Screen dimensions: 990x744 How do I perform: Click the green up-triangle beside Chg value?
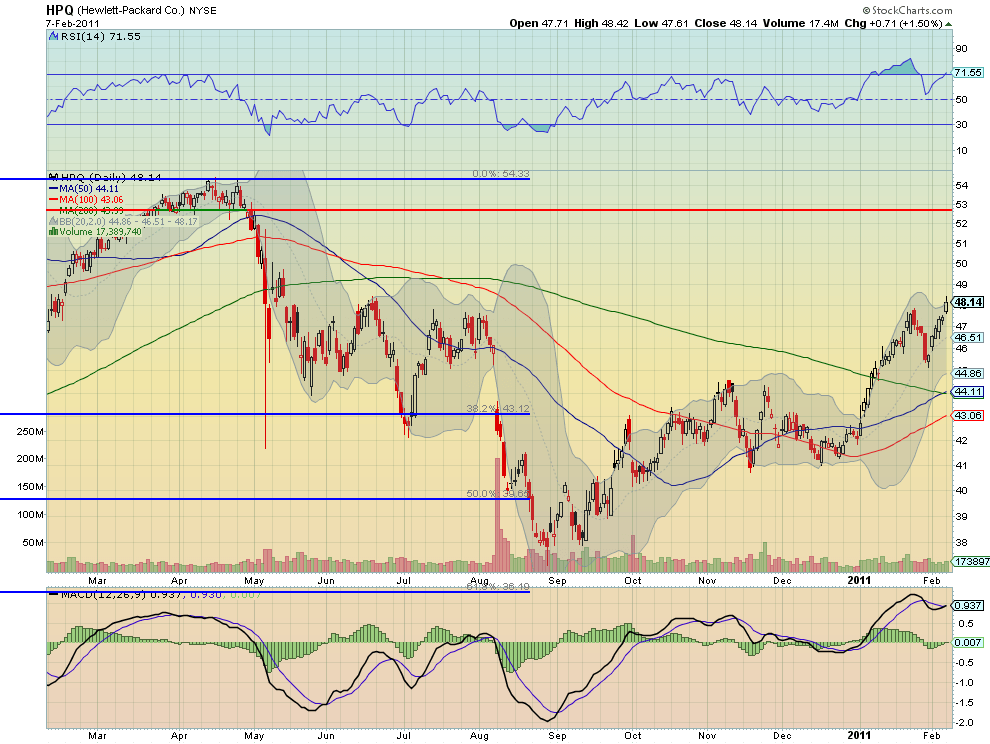pos(949,24)
